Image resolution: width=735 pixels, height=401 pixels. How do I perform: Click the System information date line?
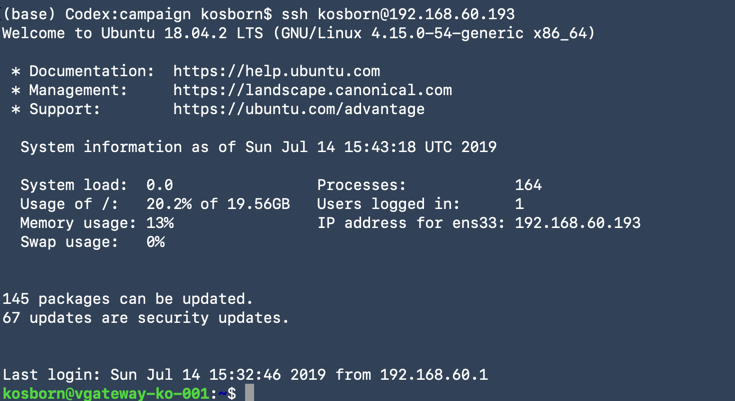pyautogui.click(x=258, y=147)
